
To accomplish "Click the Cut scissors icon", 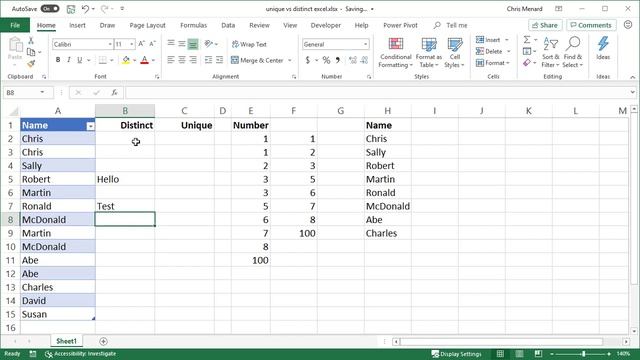I will click(x=31, y=41).
